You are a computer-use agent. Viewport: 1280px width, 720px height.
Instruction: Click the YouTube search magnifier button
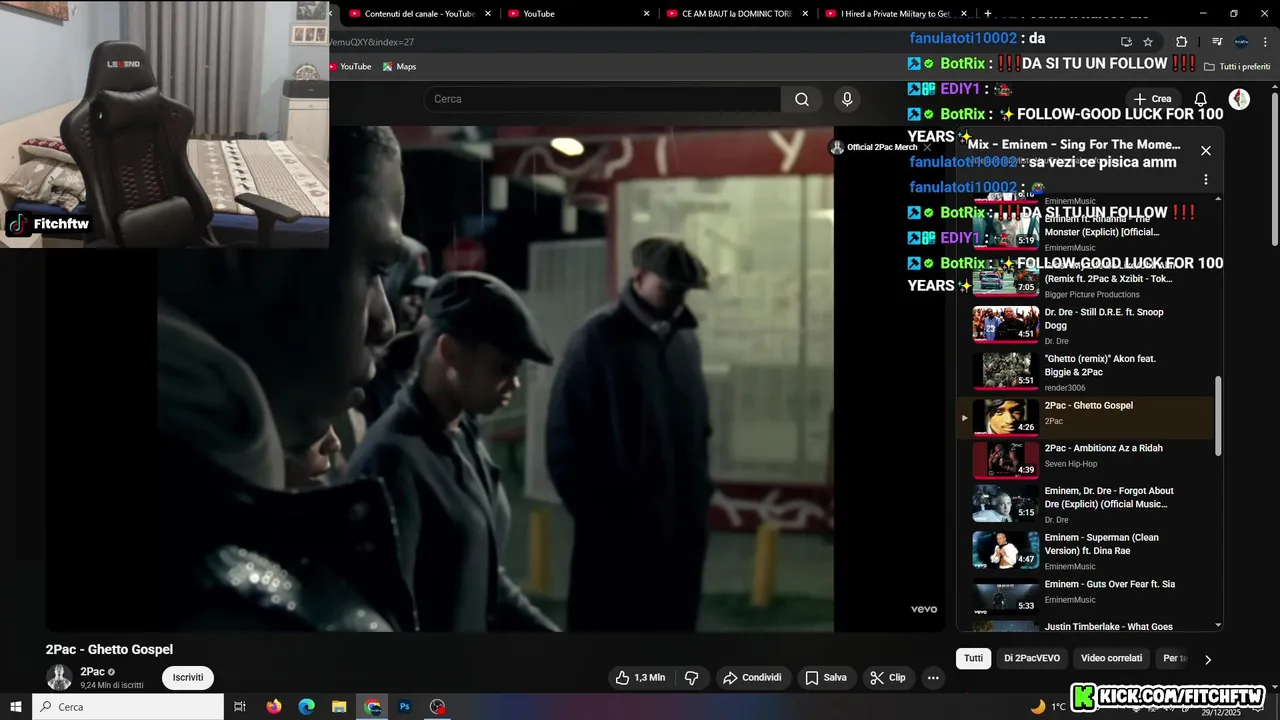(802, 99)
